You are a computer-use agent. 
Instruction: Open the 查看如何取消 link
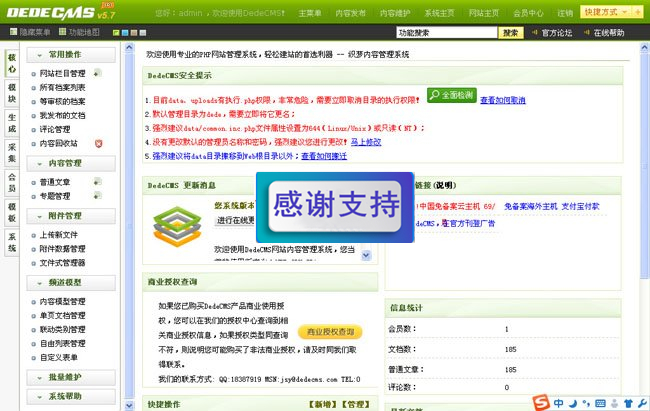pos(503,100)
